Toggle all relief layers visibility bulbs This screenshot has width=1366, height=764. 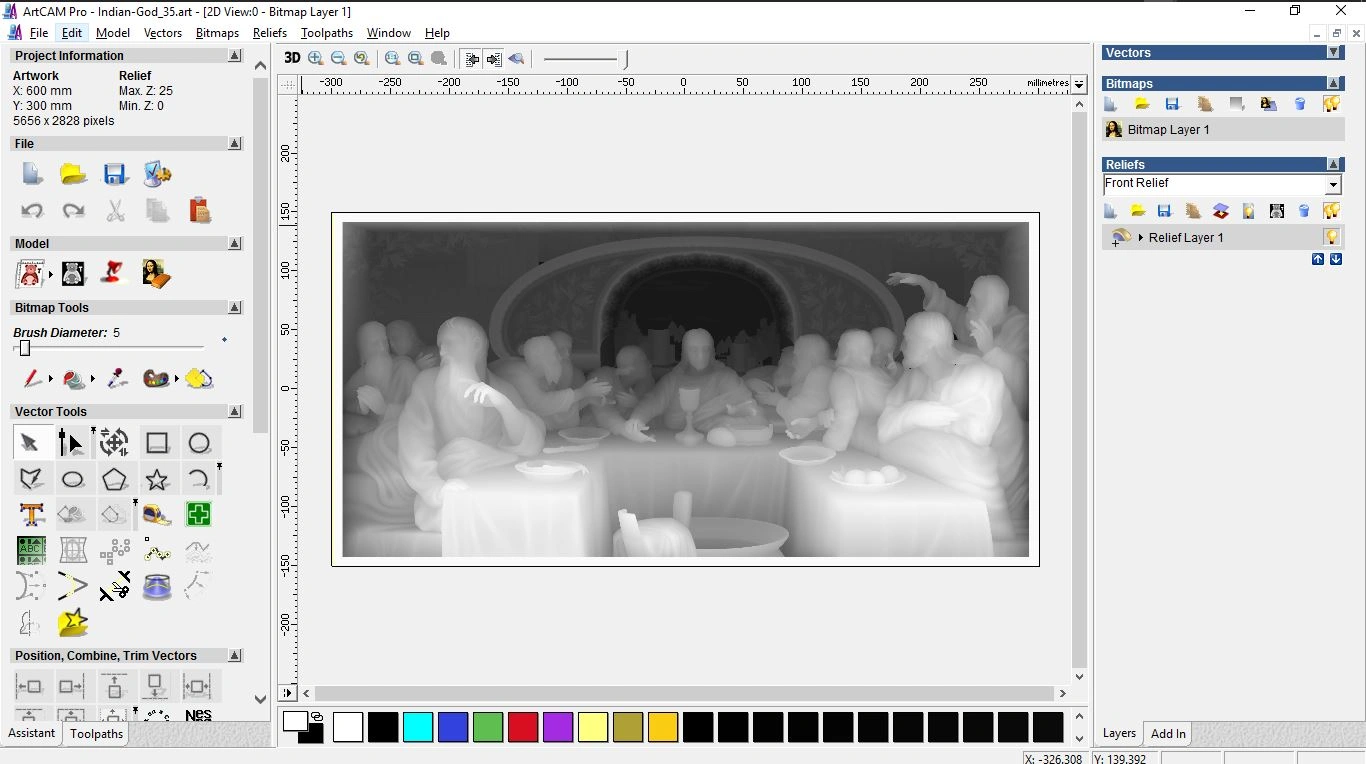(x=1331, y=211)
